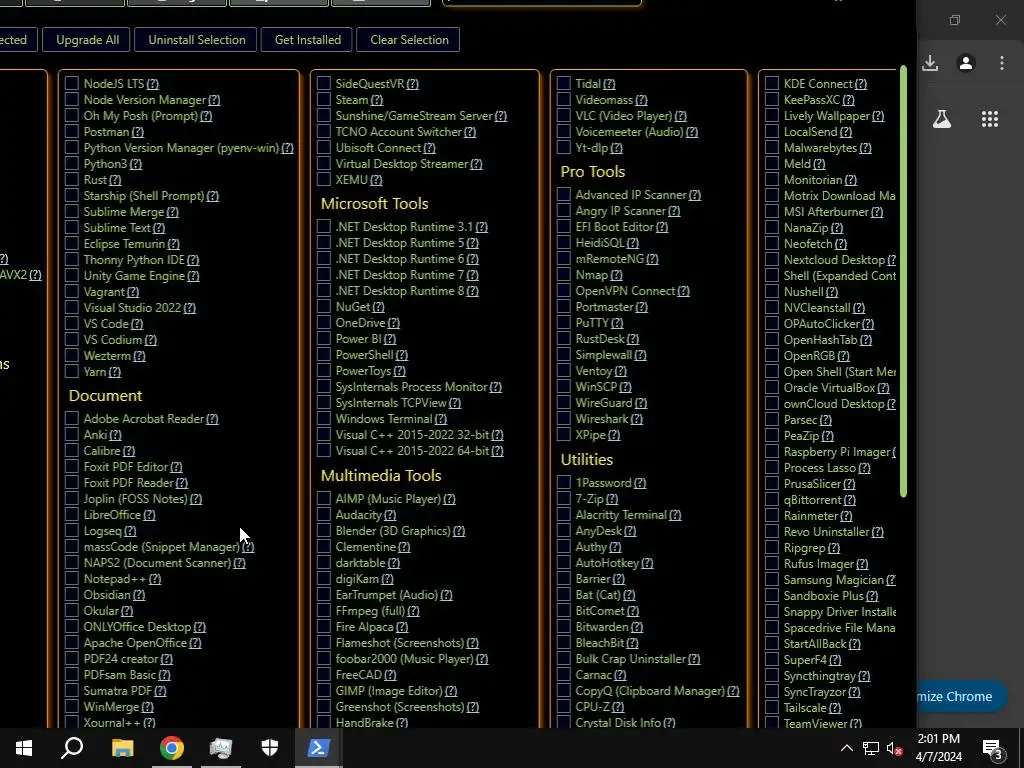The image size is (1024, 768).
Task: Check the Wireshark checkbox
Action: click(564, 419)
